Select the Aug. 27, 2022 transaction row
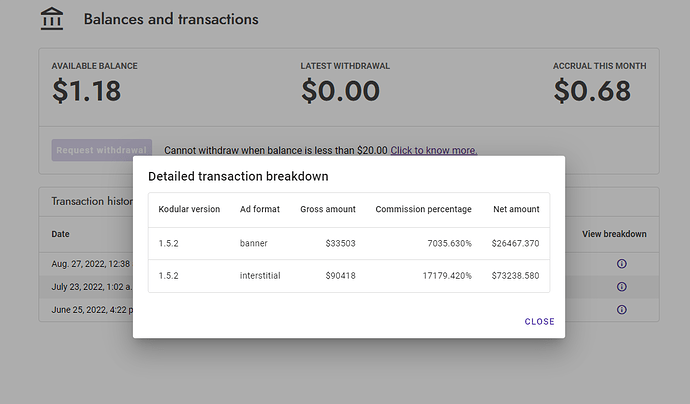 point(90,264)
